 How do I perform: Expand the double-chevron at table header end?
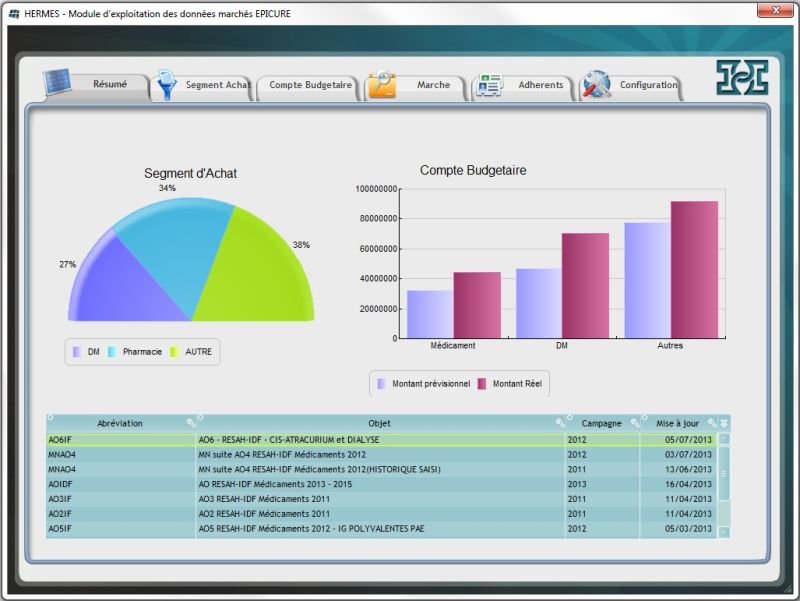pyautogui.click(x=725, y=423)
